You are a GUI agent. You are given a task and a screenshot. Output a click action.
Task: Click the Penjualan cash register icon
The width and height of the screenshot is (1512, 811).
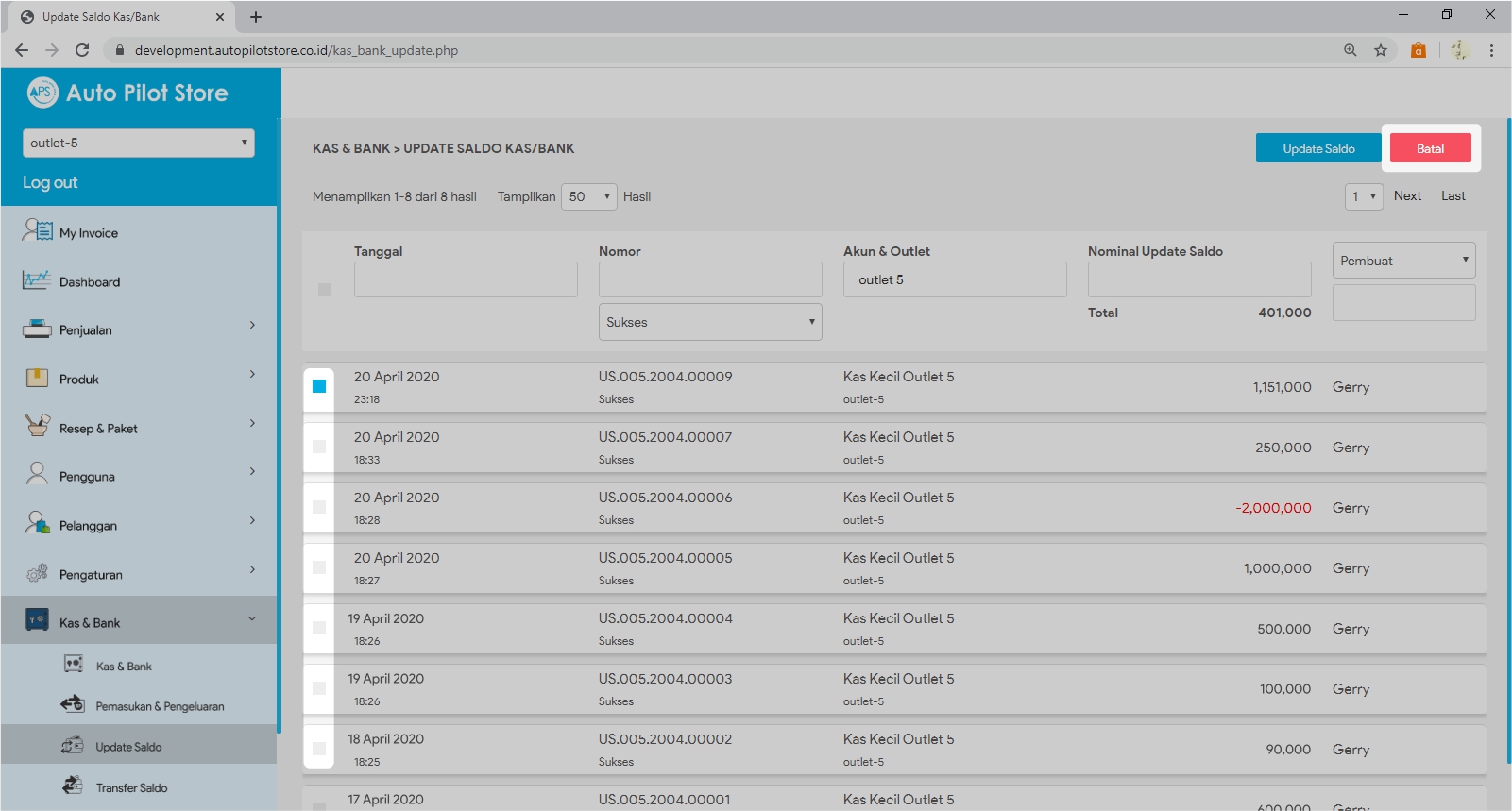point(37,329)
